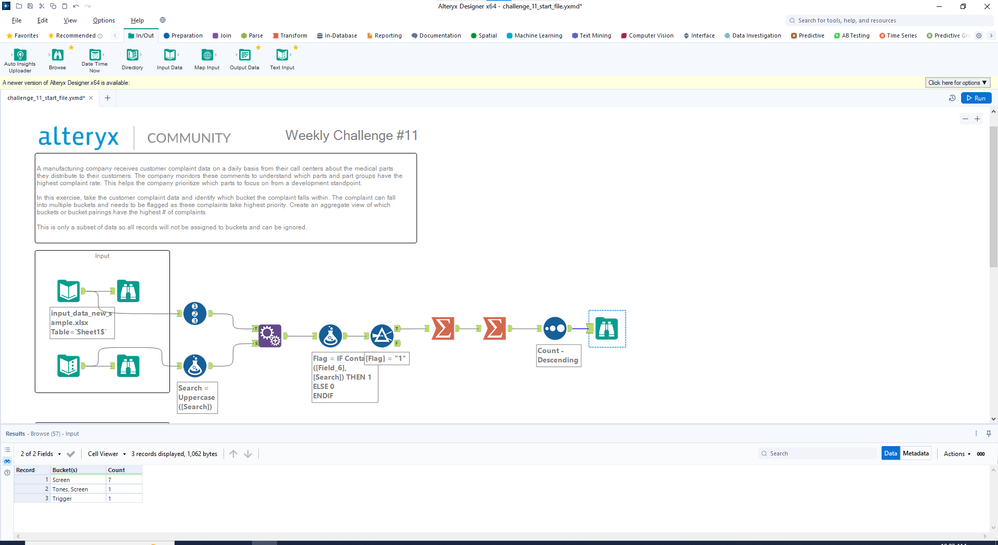Select the first Summarize tool on canvas
This screenshot has height=545, width=998.
click(443, 329)
